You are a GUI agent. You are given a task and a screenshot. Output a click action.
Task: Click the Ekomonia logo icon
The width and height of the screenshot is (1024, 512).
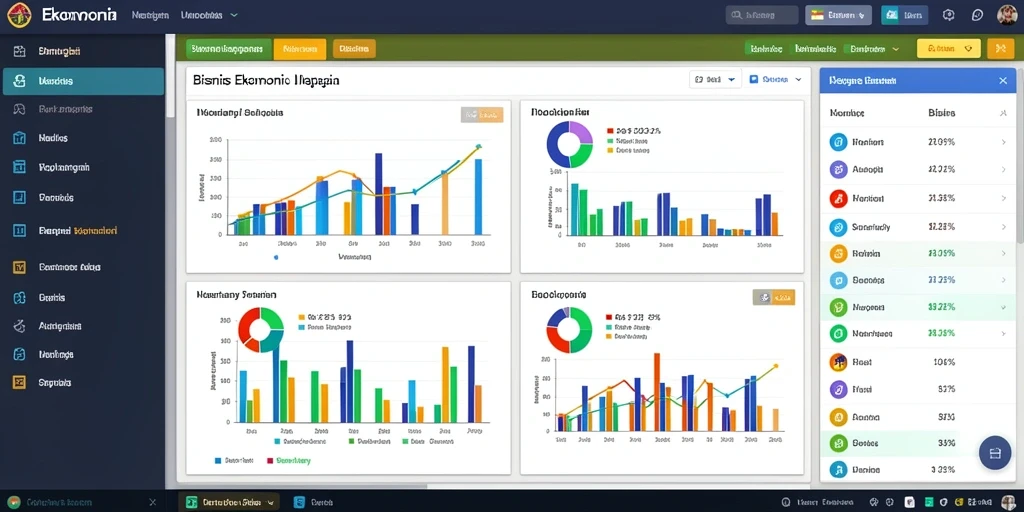19,15
